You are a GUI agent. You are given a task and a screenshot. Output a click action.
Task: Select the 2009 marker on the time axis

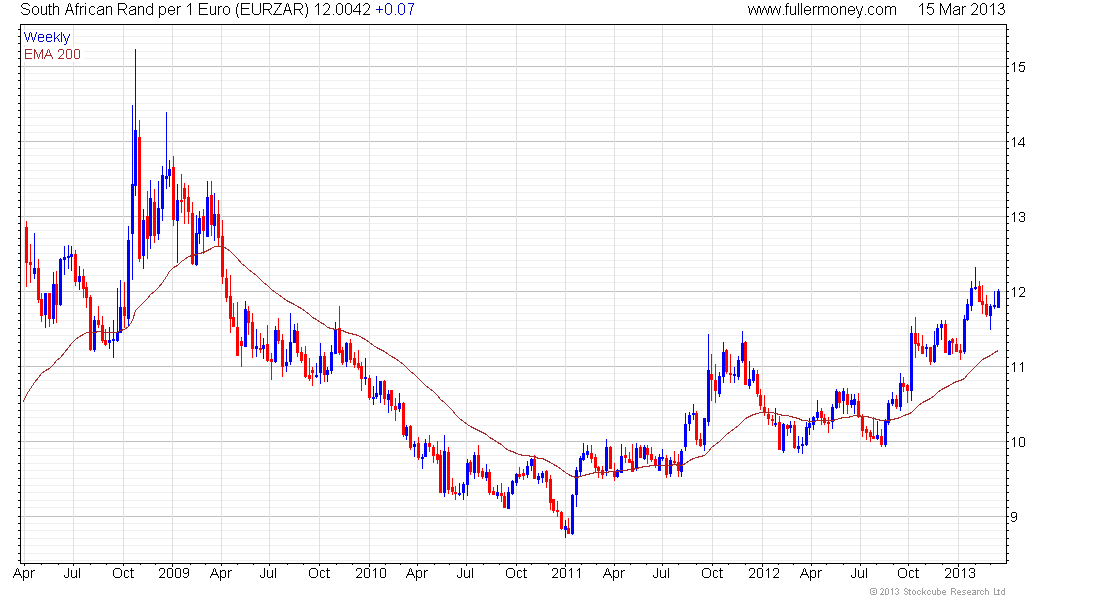[x=173, y=574]
